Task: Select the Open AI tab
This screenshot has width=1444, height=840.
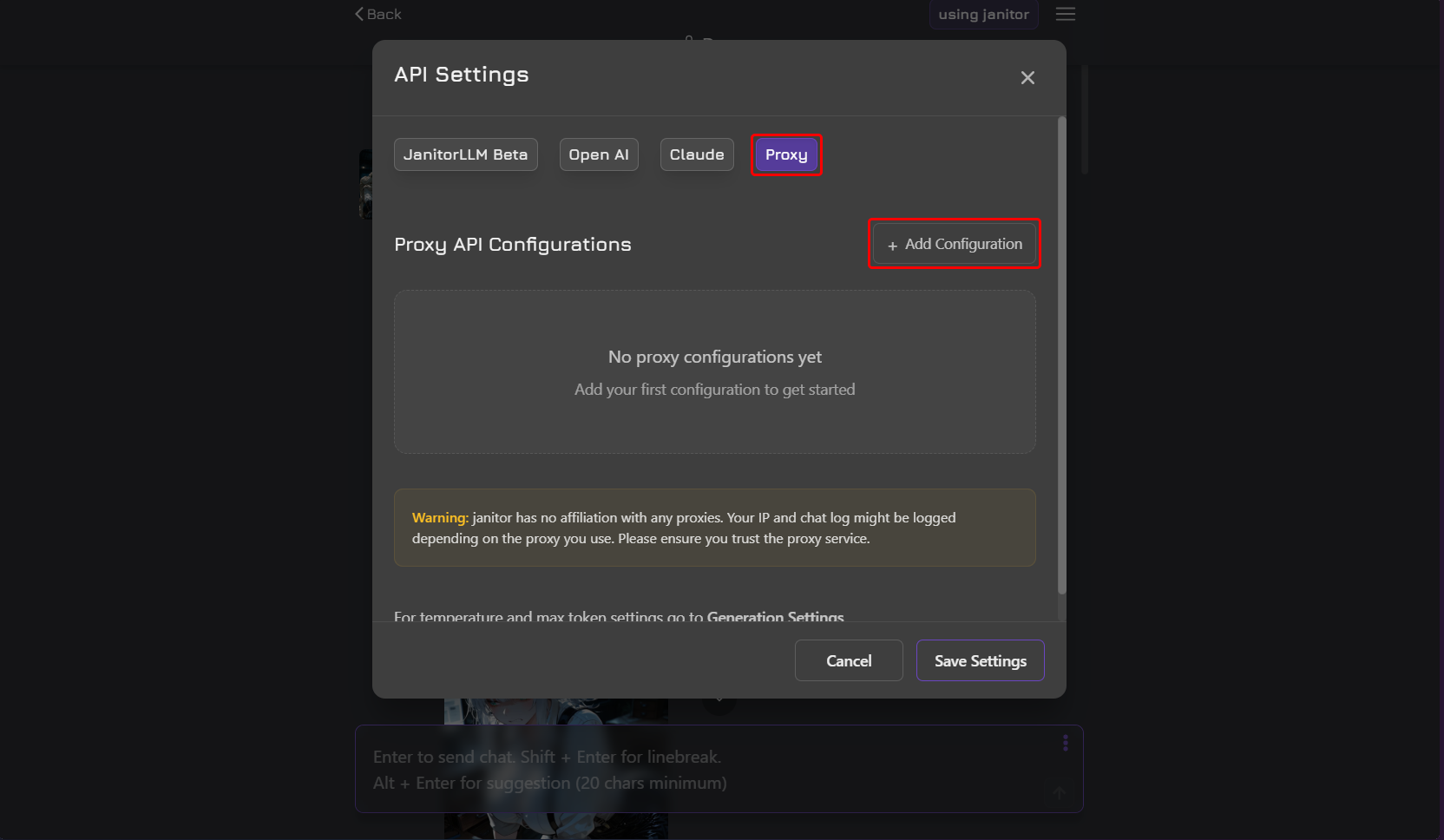Action: (598, 154)
